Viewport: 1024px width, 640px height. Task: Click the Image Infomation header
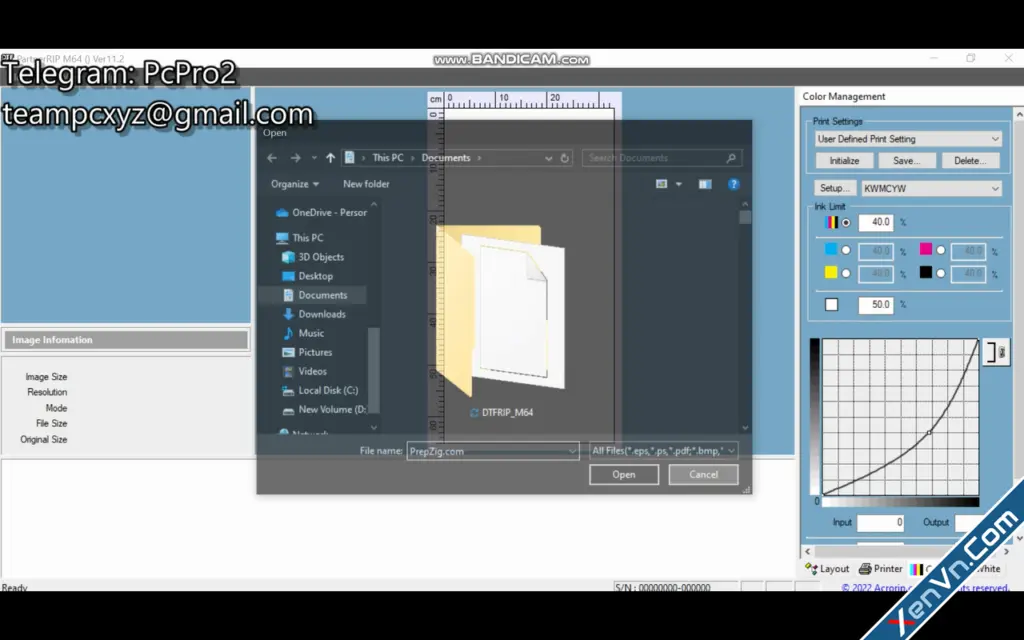tap(126, 340)
